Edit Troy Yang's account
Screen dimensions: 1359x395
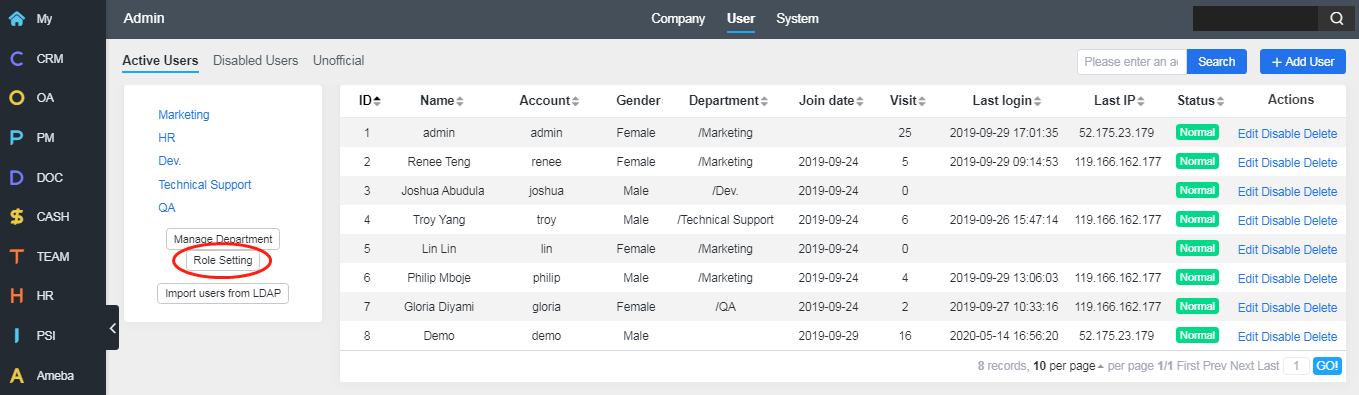1248,220
